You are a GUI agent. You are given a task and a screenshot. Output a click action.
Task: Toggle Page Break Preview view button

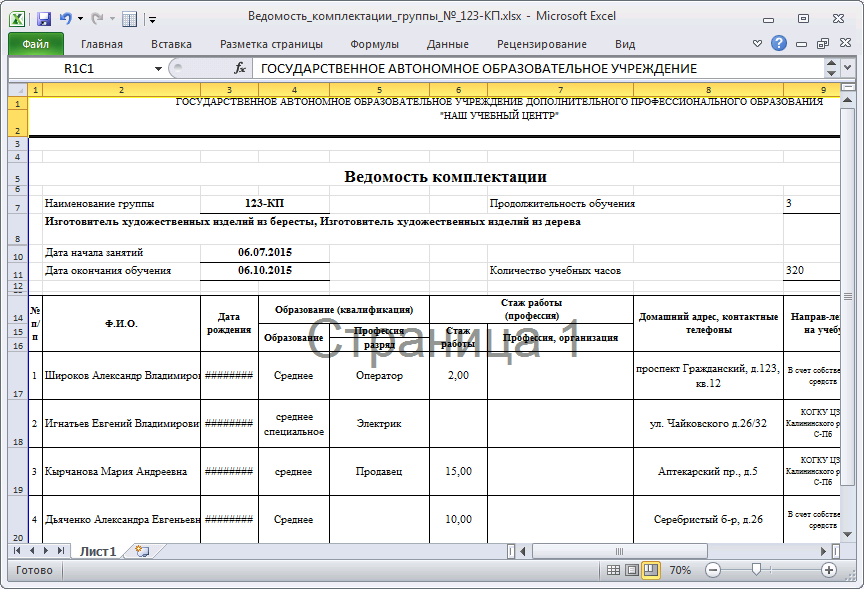(651, 570)
